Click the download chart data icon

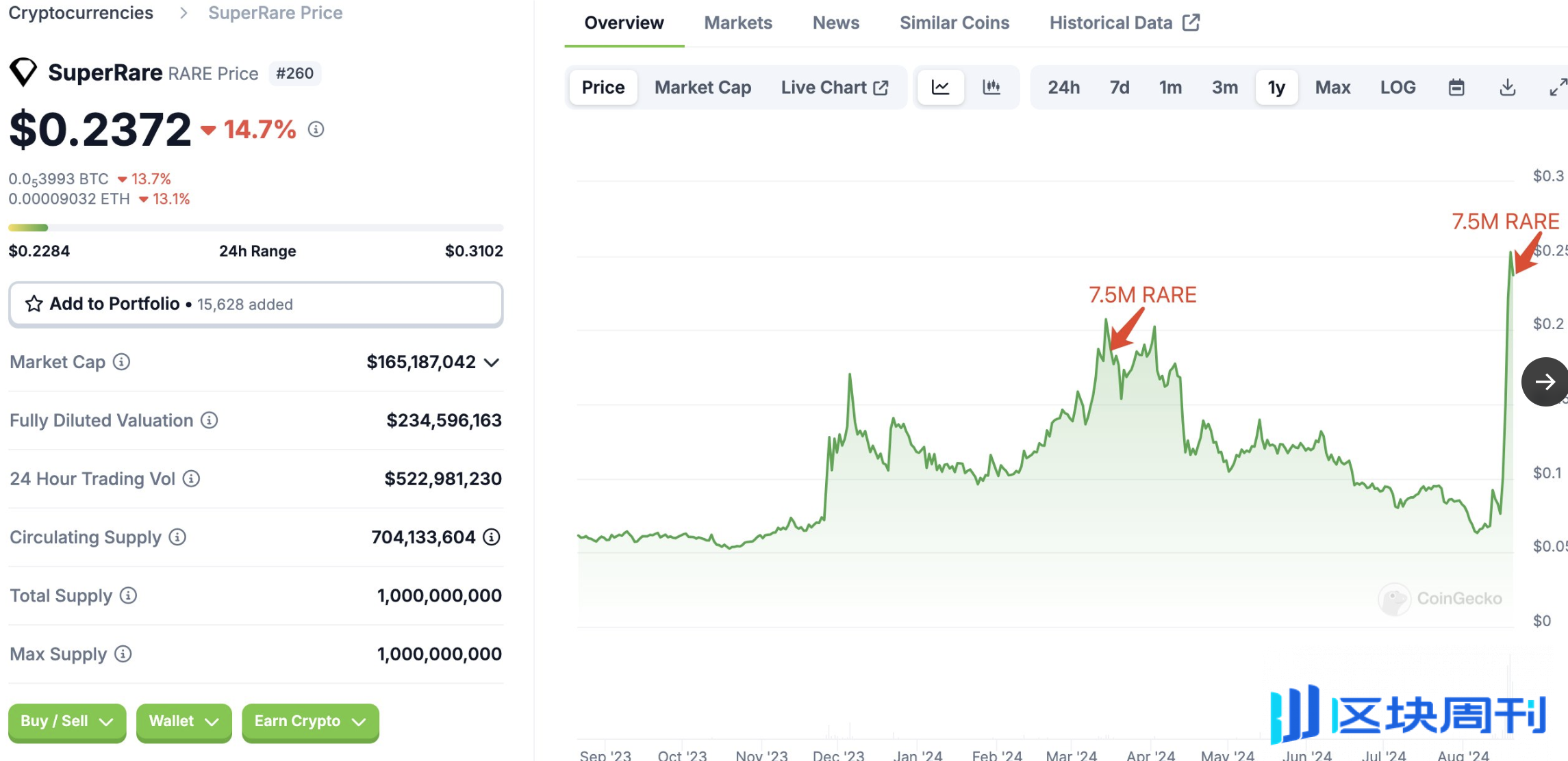point(1508,88)
